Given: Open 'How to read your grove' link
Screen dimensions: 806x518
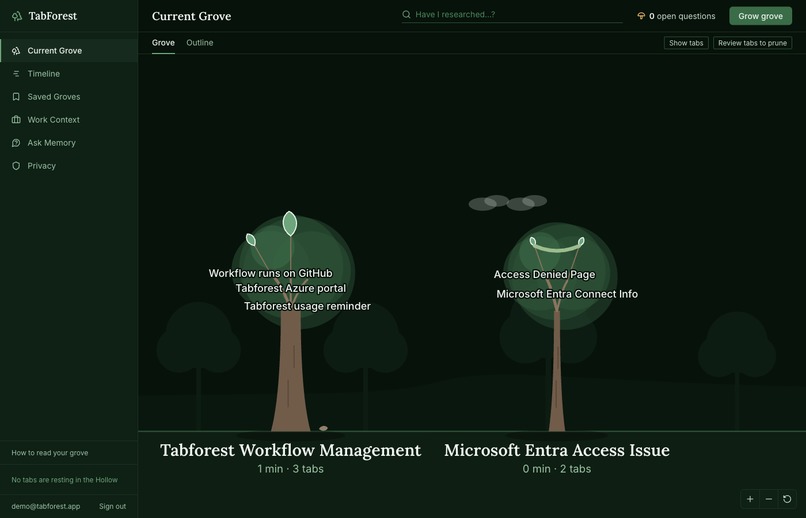Looking at the screenshot, I should 50,453.
